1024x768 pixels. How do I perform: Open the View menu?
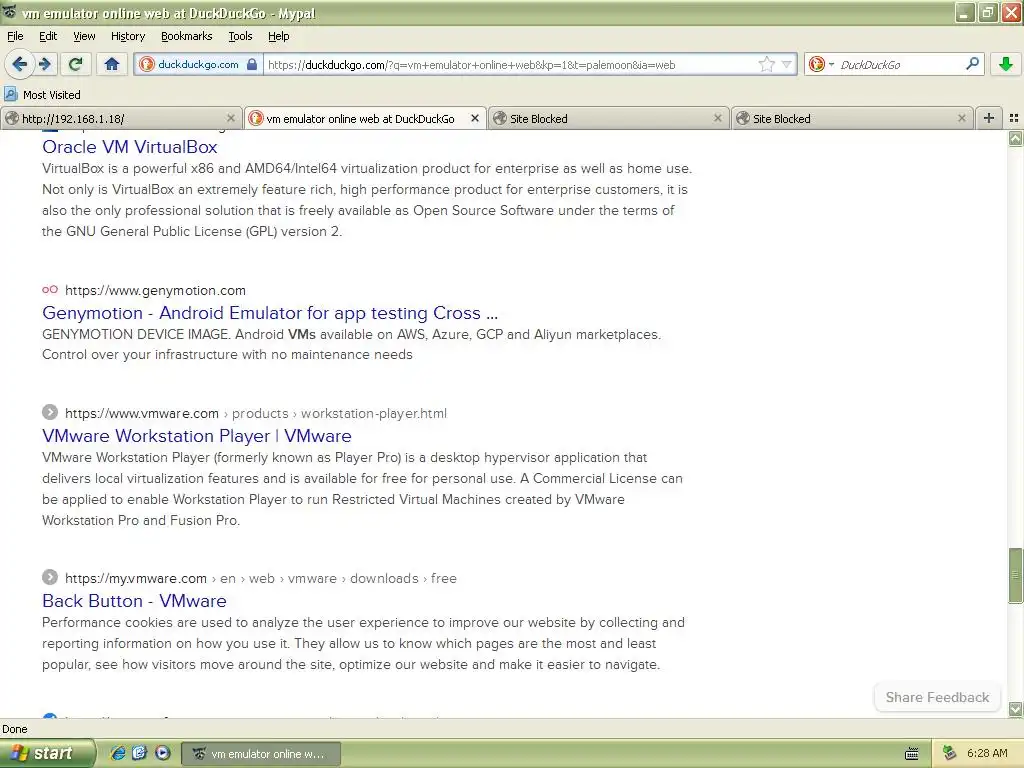point(84,36)
